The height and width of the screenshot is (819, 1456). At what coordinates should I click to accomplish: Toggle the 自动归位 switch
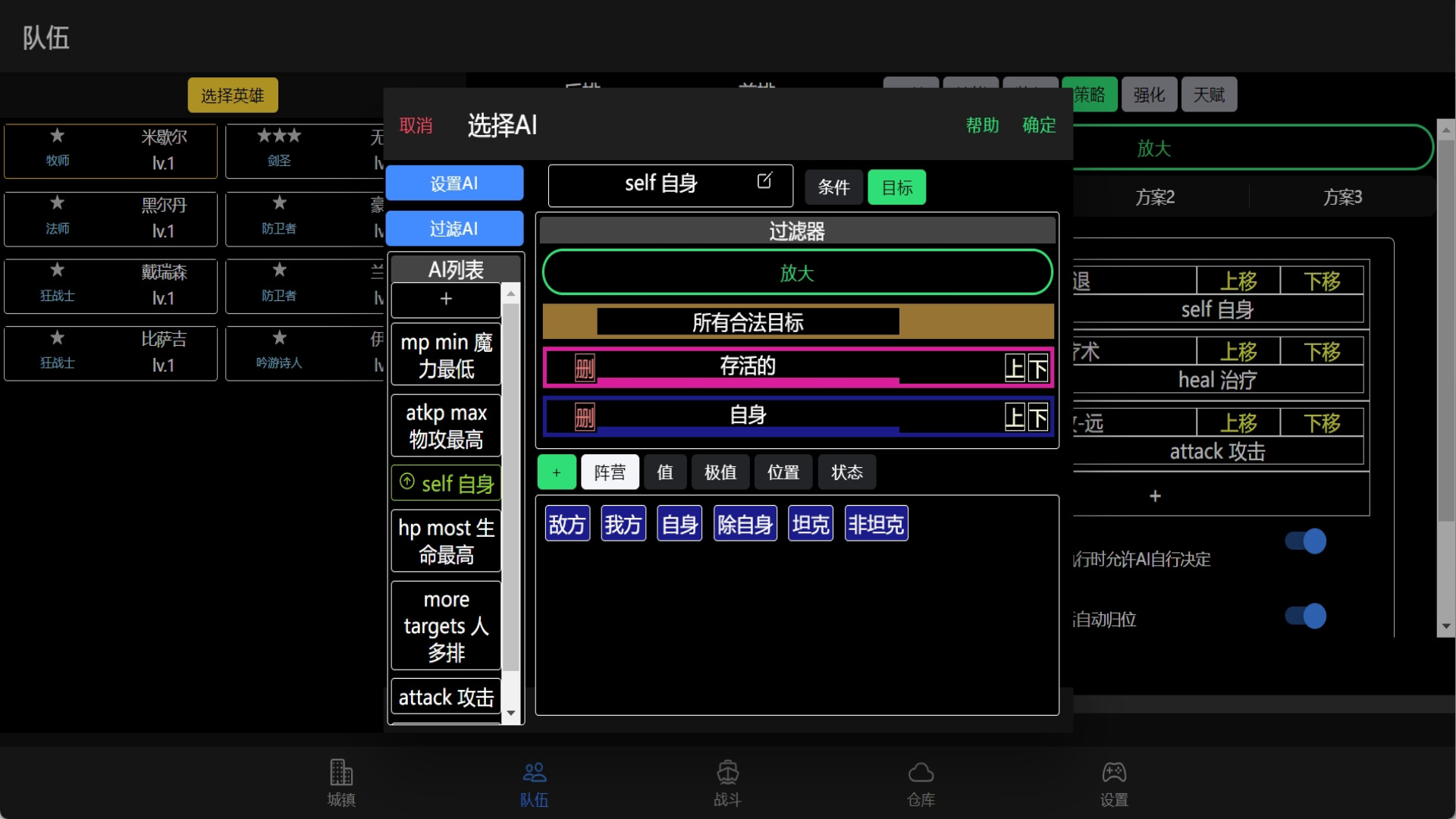1305,616
